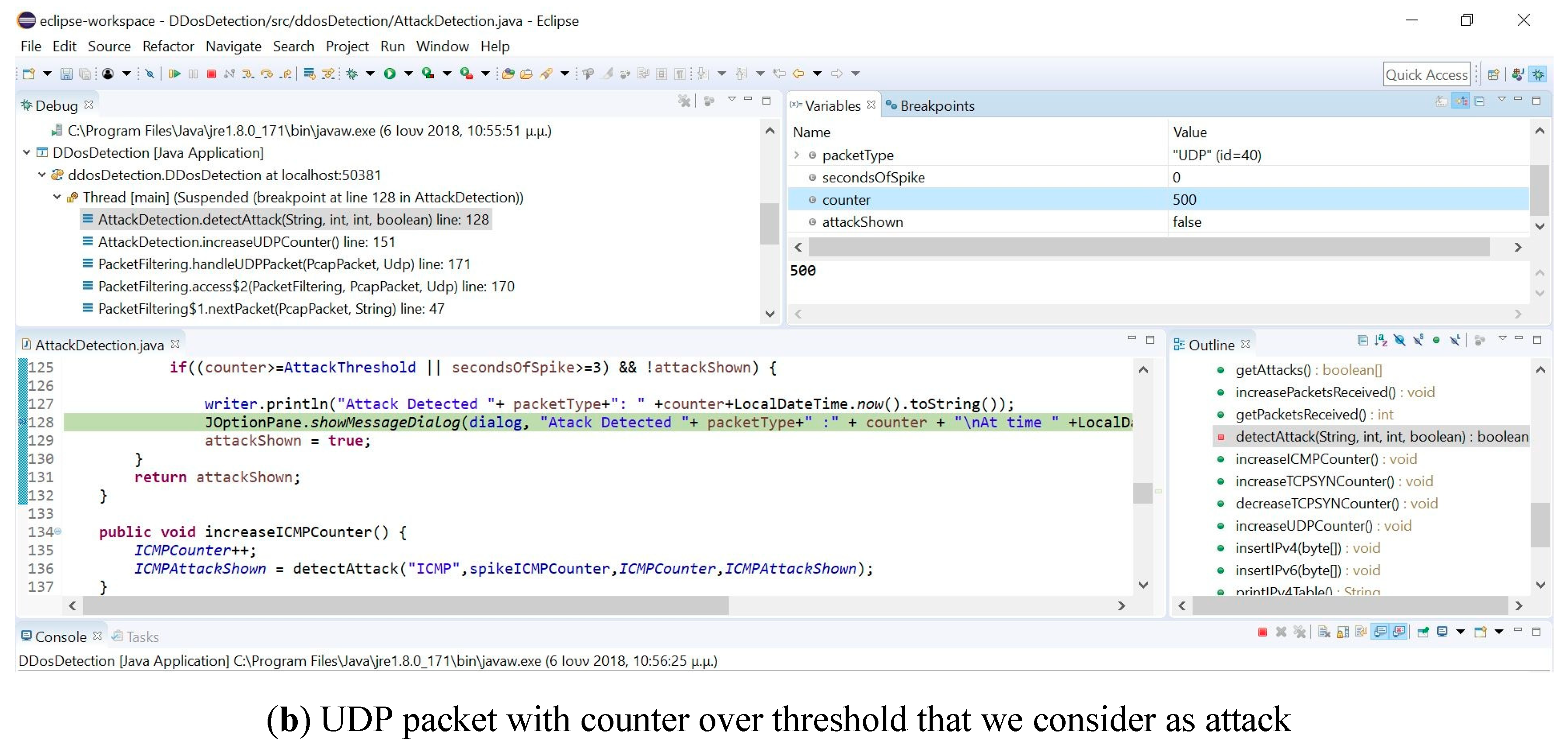Click Collapse All in Outline panel
1568x749 pixels.
pyautogui.click(x=1362, y=340)
